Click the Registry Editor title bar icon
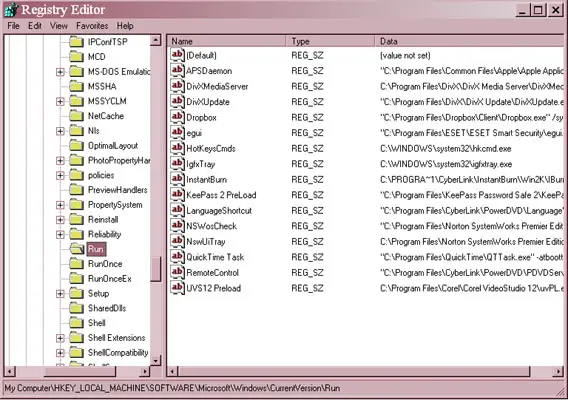Viewport: 568px width, 400px height. coord(11,10)
